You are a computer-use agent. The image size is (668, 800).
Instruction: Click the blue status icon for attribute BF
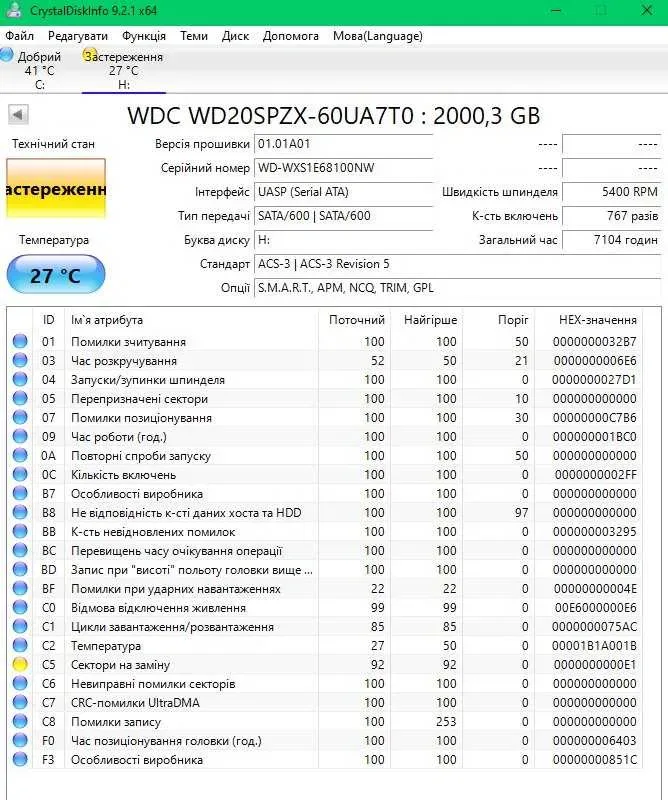[x=20, y=589]
